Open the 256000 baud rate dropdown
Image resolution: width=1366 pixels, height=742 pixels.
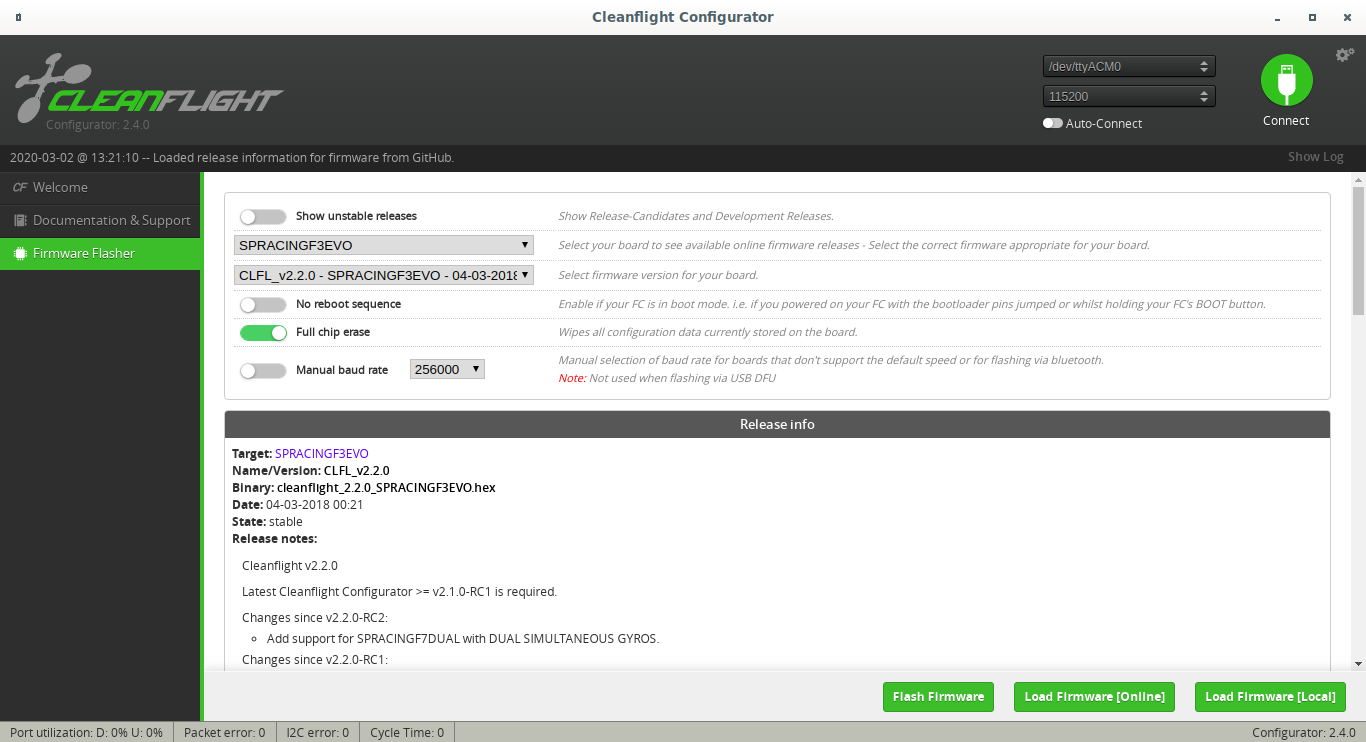click(x=447, y=370)
